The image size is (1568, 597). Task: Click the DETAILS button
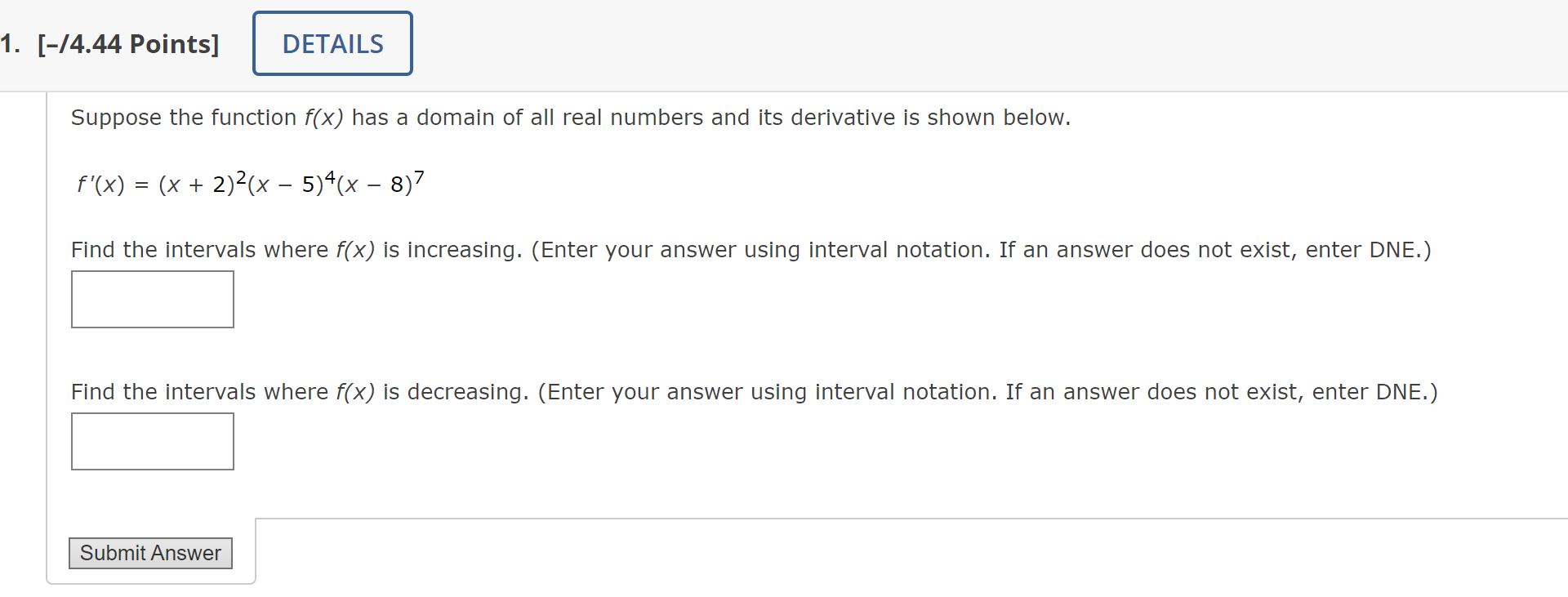click(x=332, y=42)
